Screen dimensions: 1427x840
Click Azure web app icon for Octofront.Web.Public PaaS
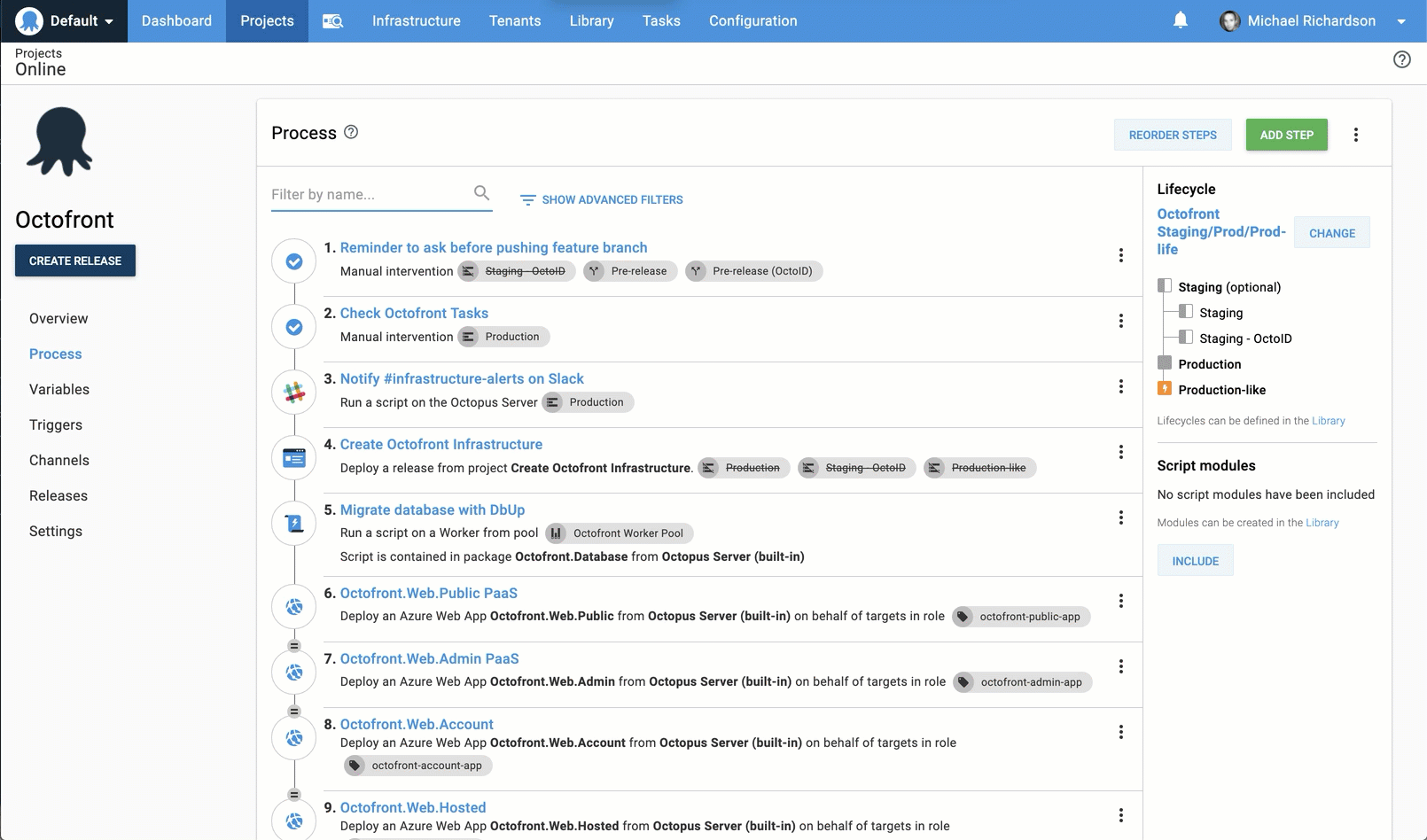tap(294, 607)
